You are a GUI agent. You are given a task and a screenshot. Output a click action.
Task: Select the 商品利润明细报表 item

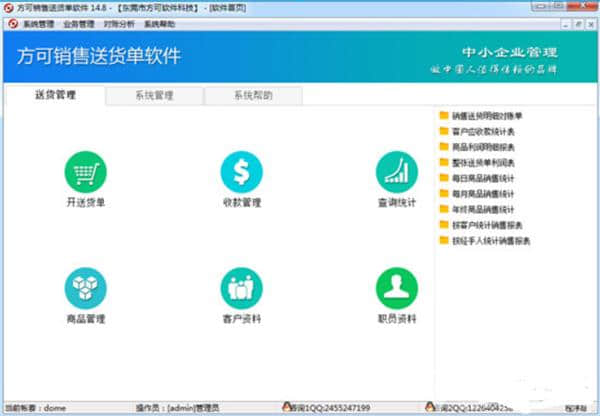[482, 147]
